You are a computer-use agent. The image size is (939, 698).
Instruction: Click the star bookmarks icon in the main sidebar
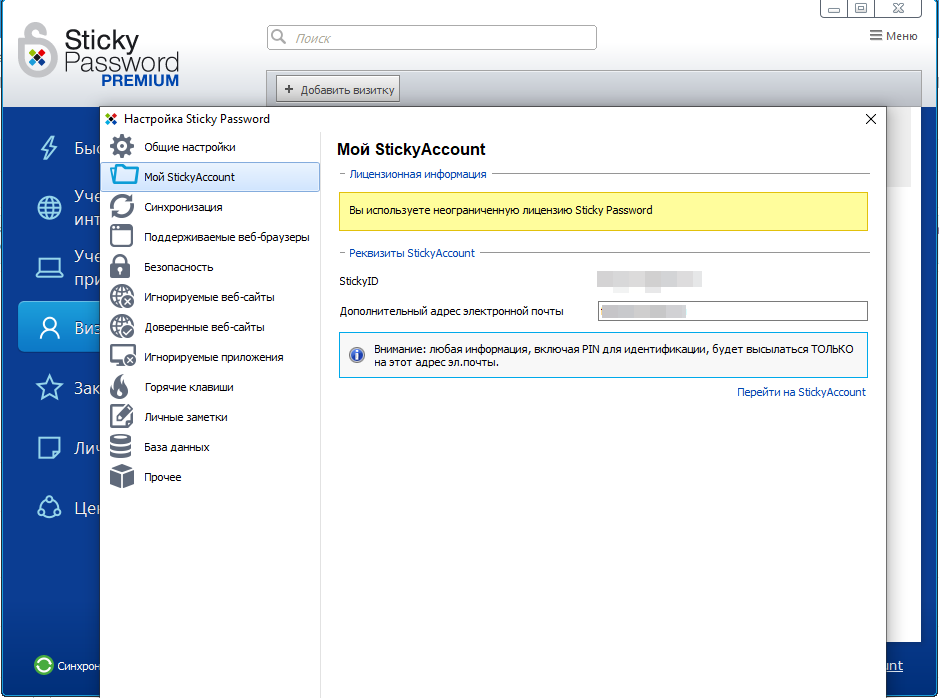[49, 387]
